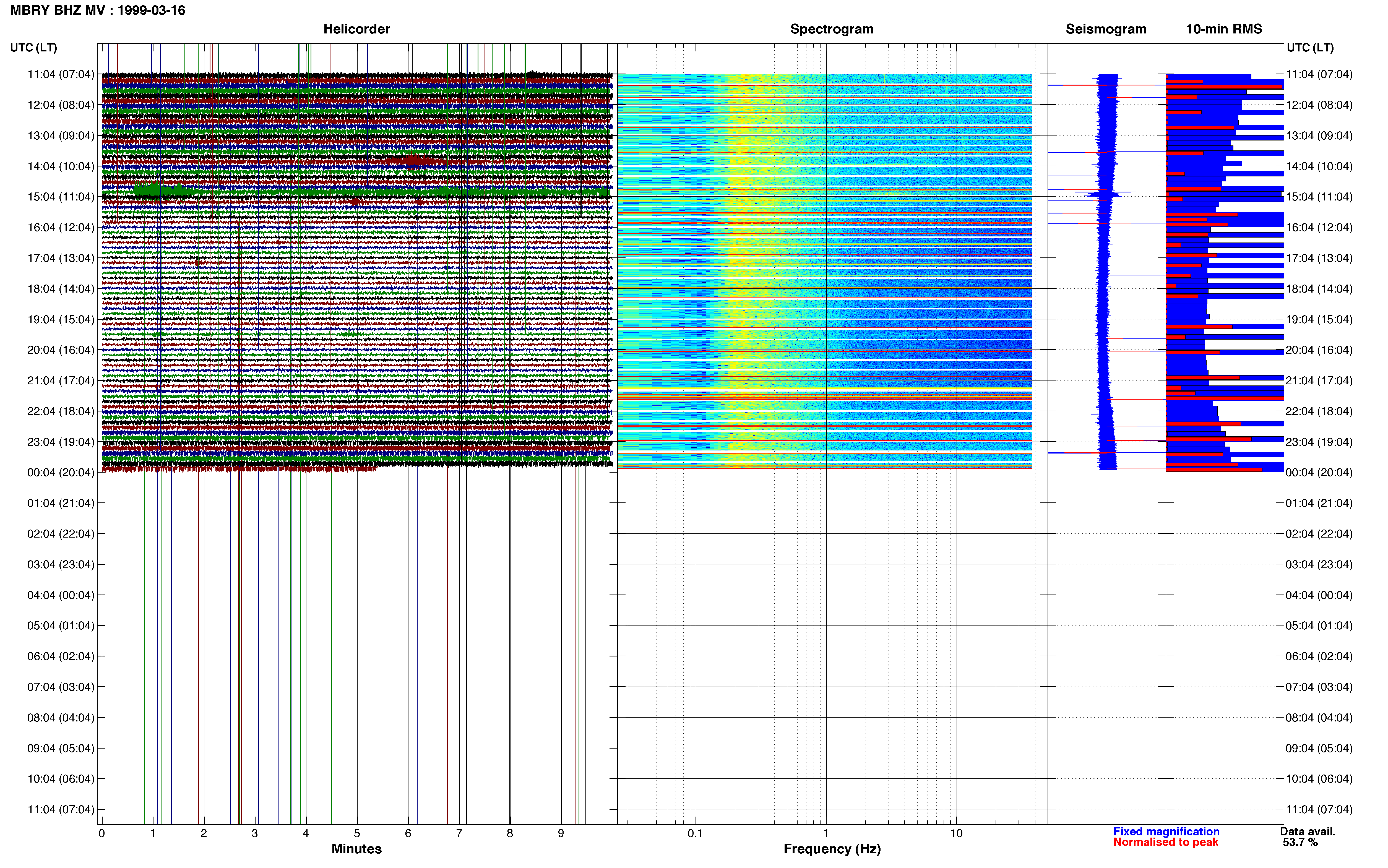Click RMS-side time label '01:04 (21:04)'
Image resolution: width=1388 pixels, height=868 pixels.
click(1319, 504)
